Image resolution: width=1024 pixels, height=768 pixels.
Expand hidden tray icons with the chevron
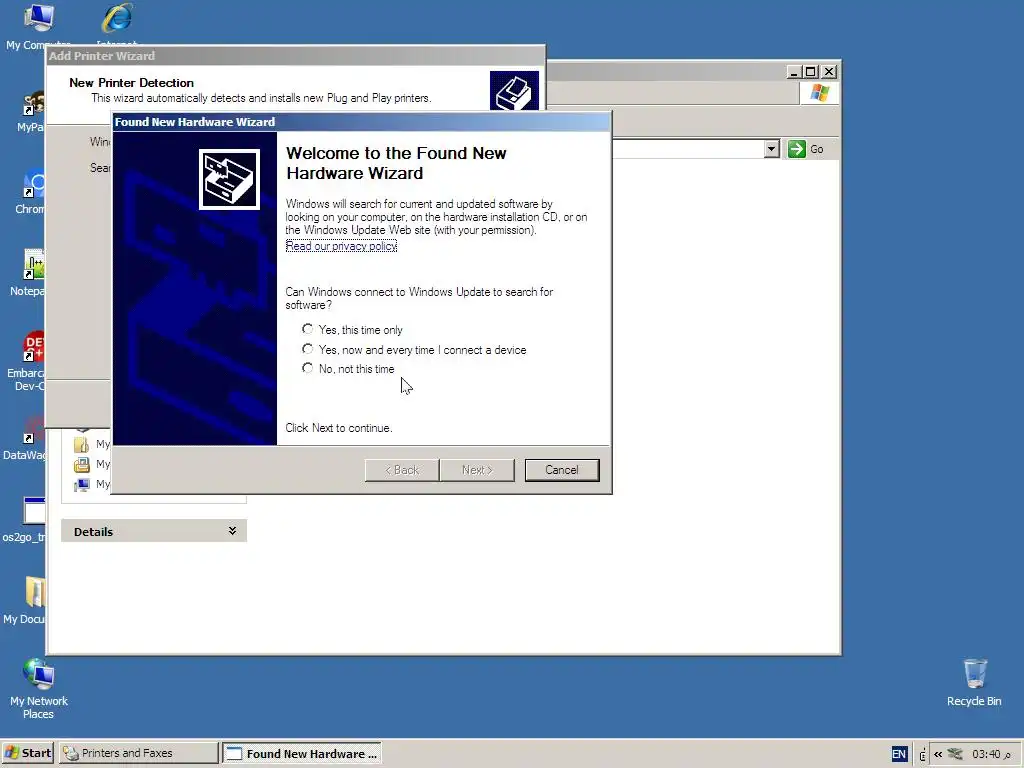[x=938, y=754]
